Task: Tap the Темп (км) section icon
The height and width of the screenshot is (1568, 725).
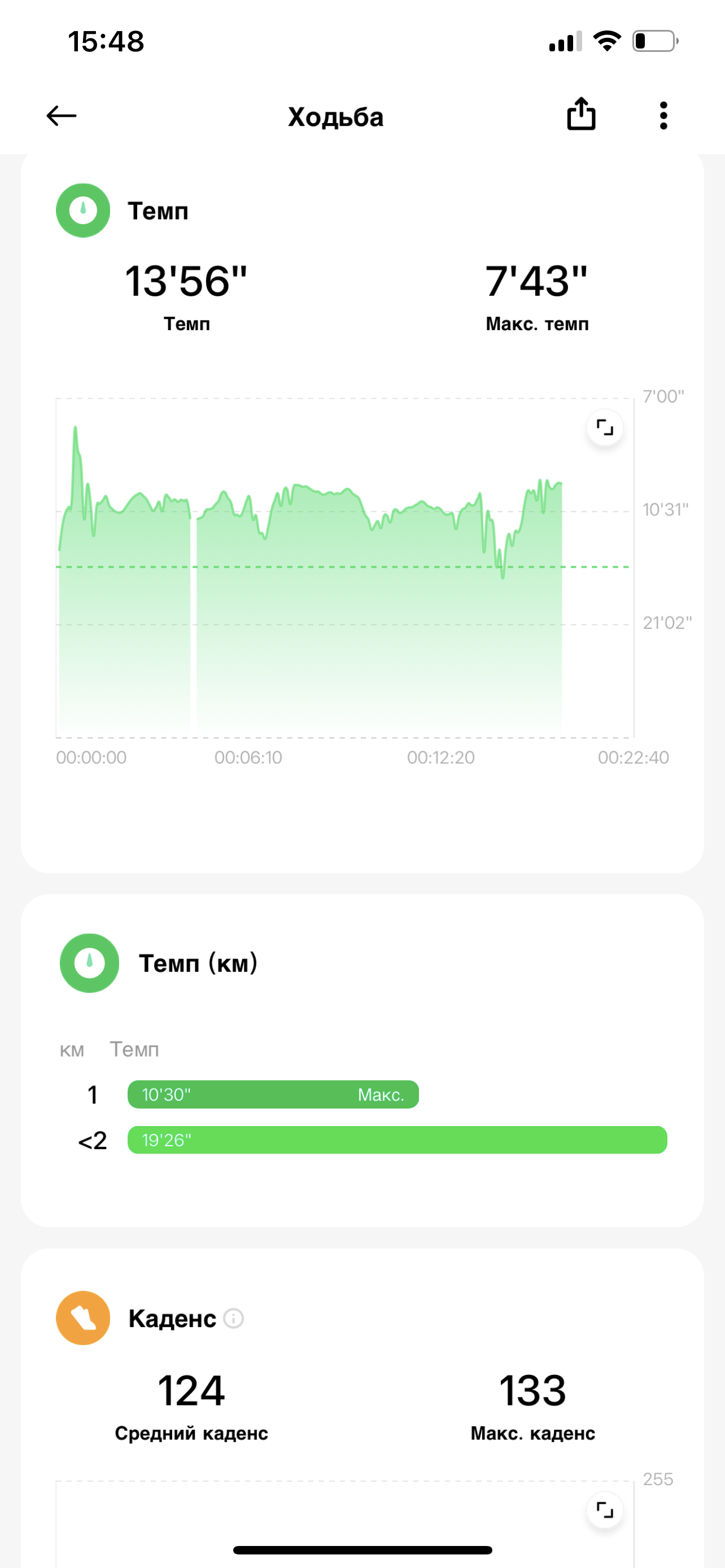Action: (x=89, y=963)
